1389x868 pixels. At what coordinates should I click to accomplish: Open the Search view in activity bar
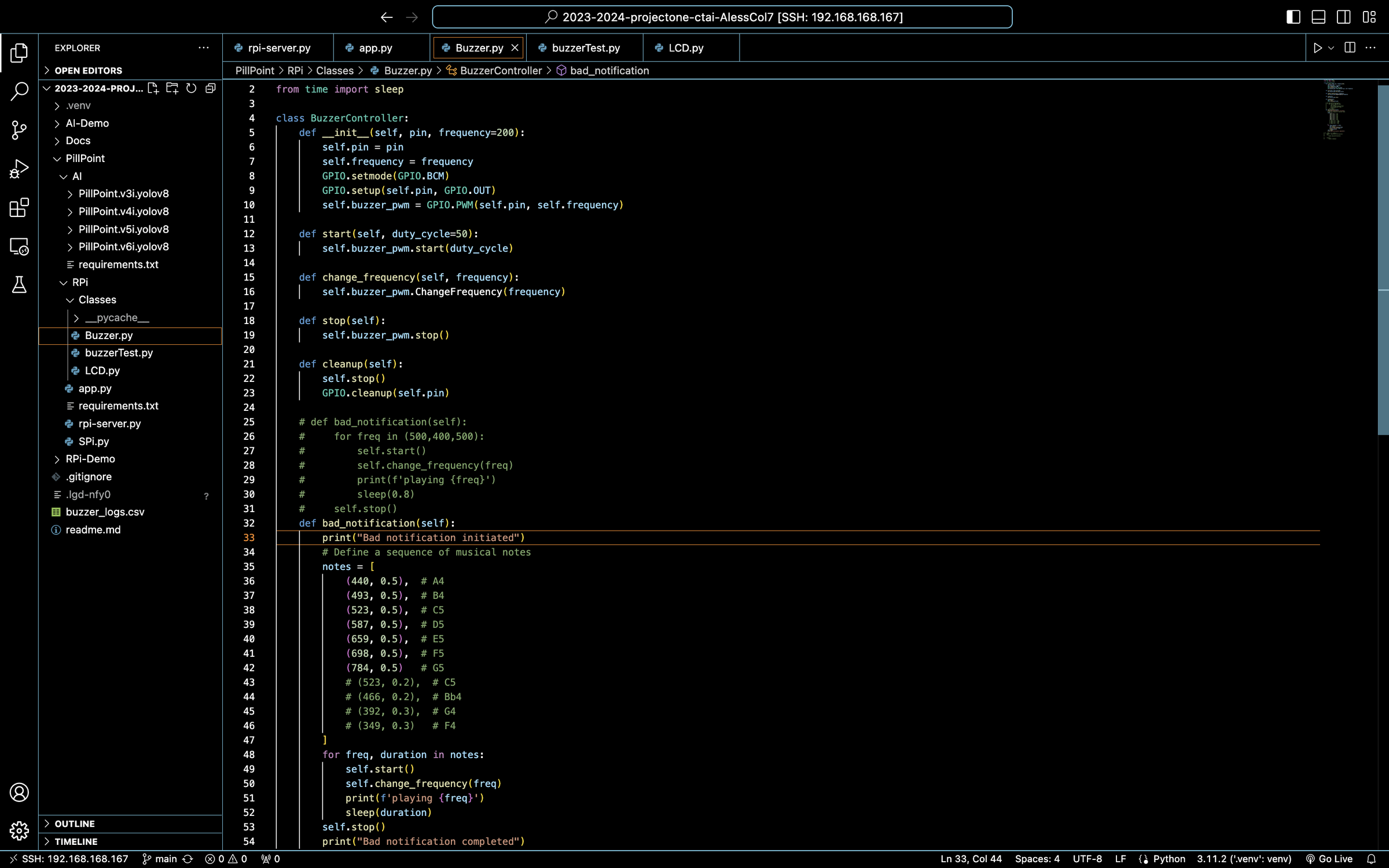point(19,91)
